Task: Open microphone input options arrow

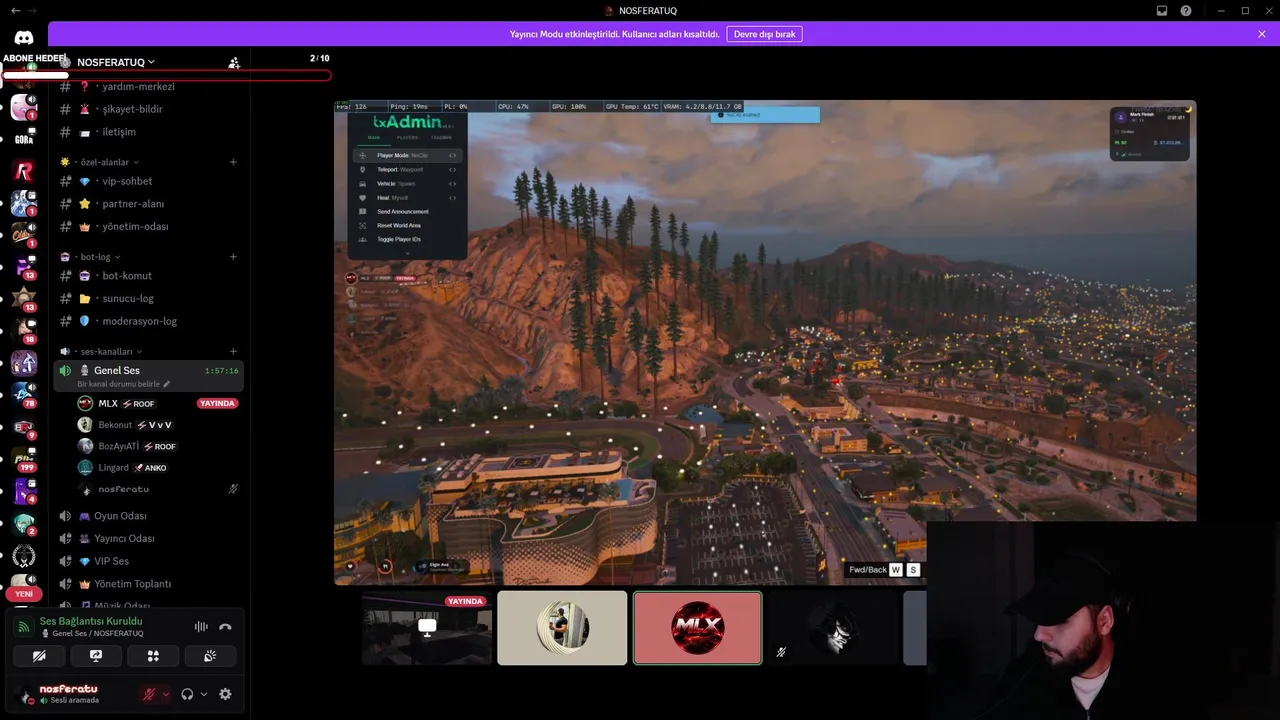Action: click(x=166, y=694)
